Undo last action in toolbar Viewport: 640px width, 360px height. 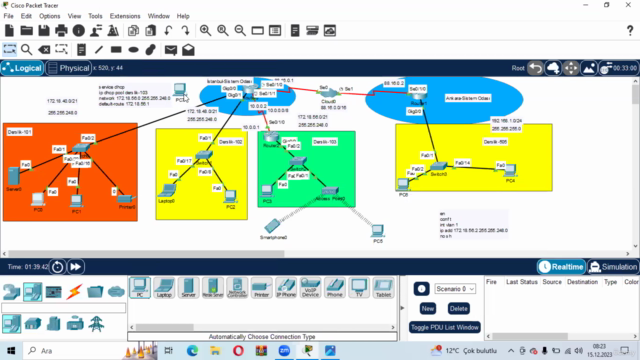(168, 31)
